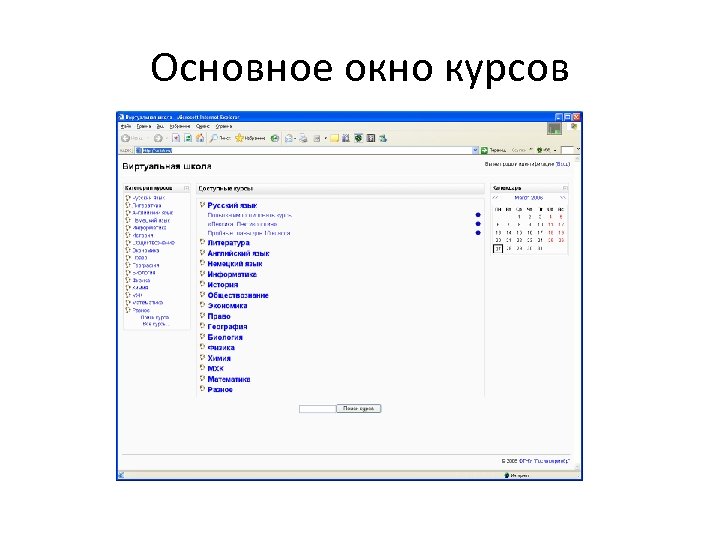Hide the Категории курсов block via its corner icon
The height and width of the screenshot is (540, 720).
(x=186, y=188)
